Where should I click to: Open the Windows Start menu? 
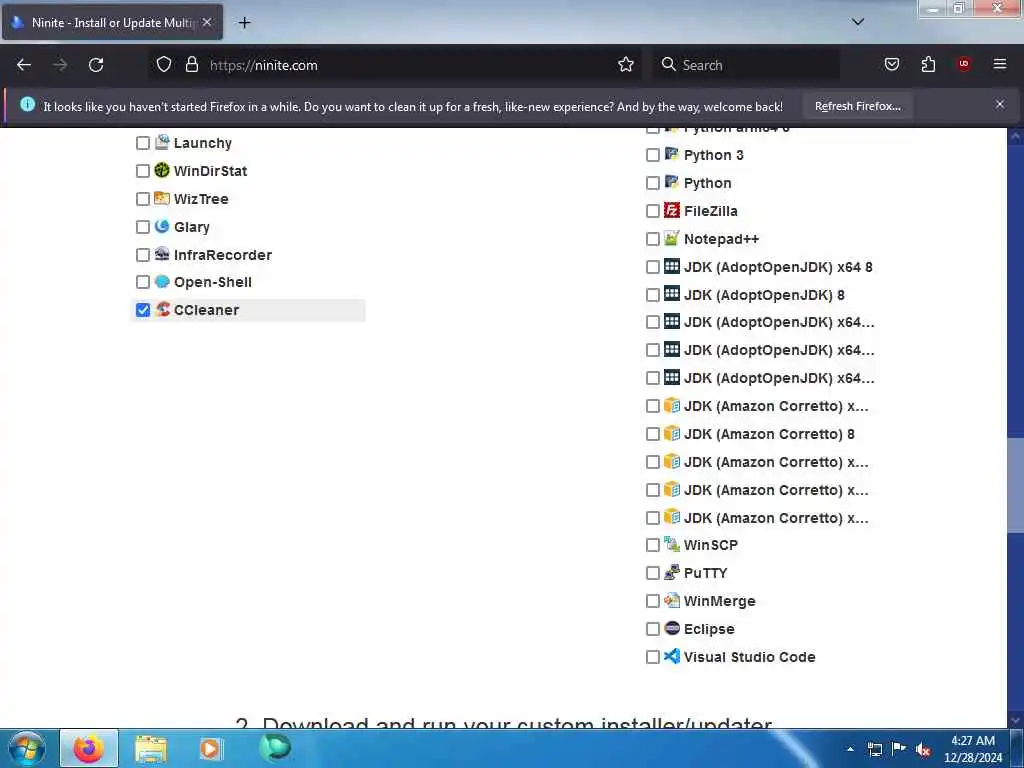(x=26, y=748)
